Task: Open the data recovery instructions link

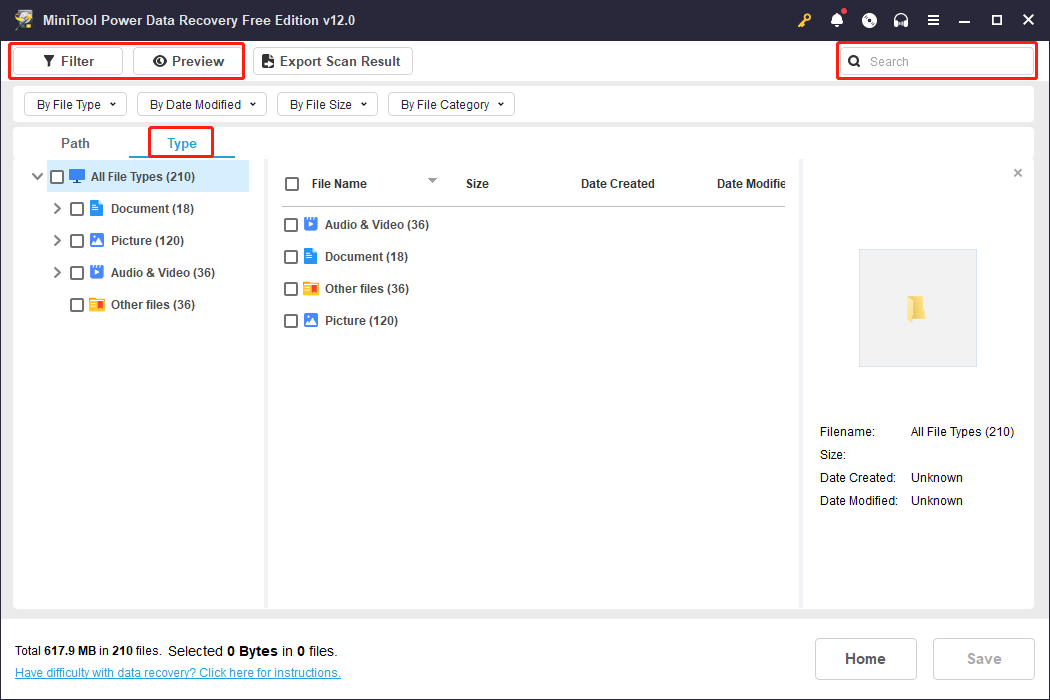Action: click(178, 672)
